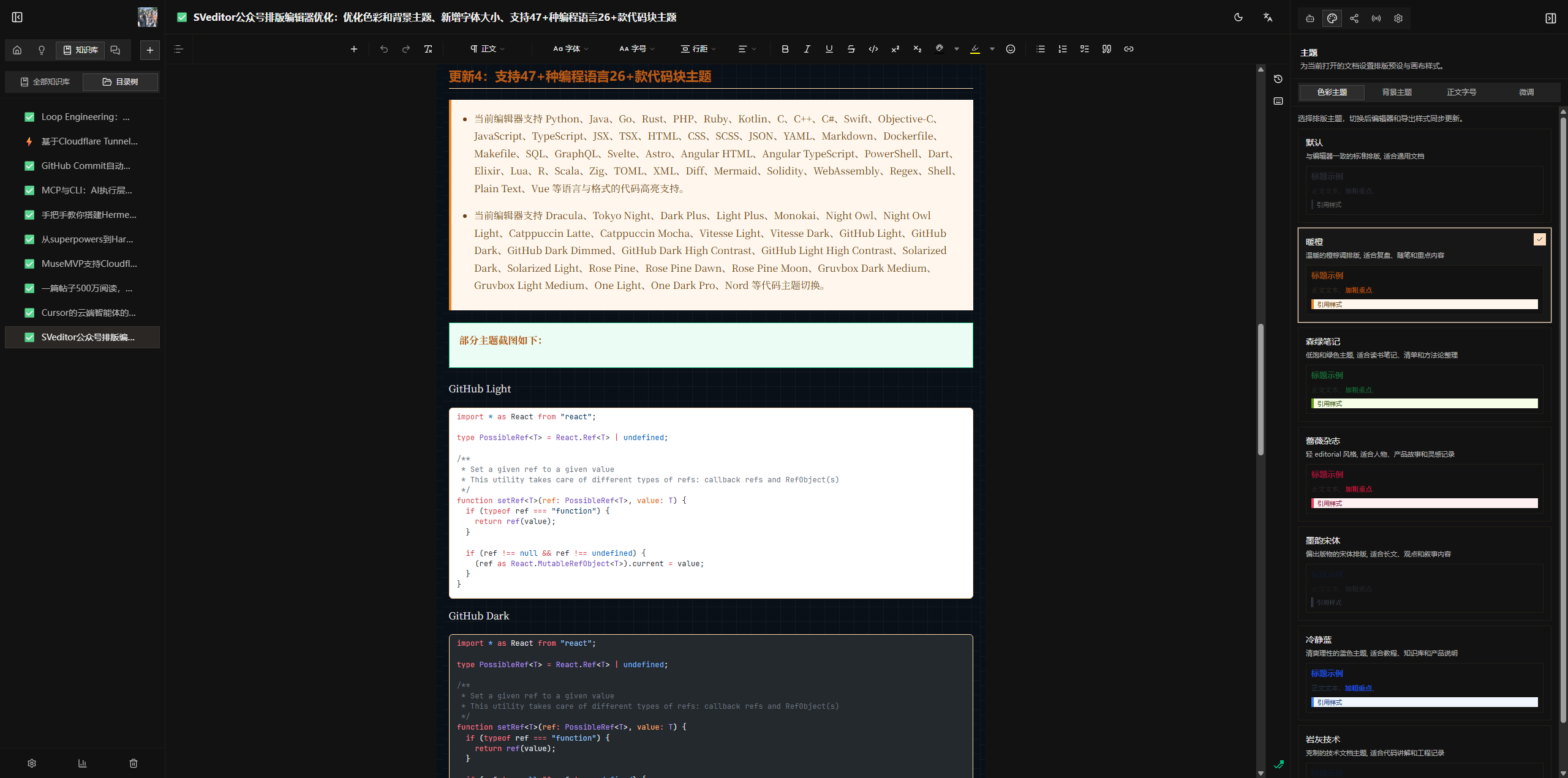1568x778 pixels.
Task: Apply subscript formatting
Action: 918,49
